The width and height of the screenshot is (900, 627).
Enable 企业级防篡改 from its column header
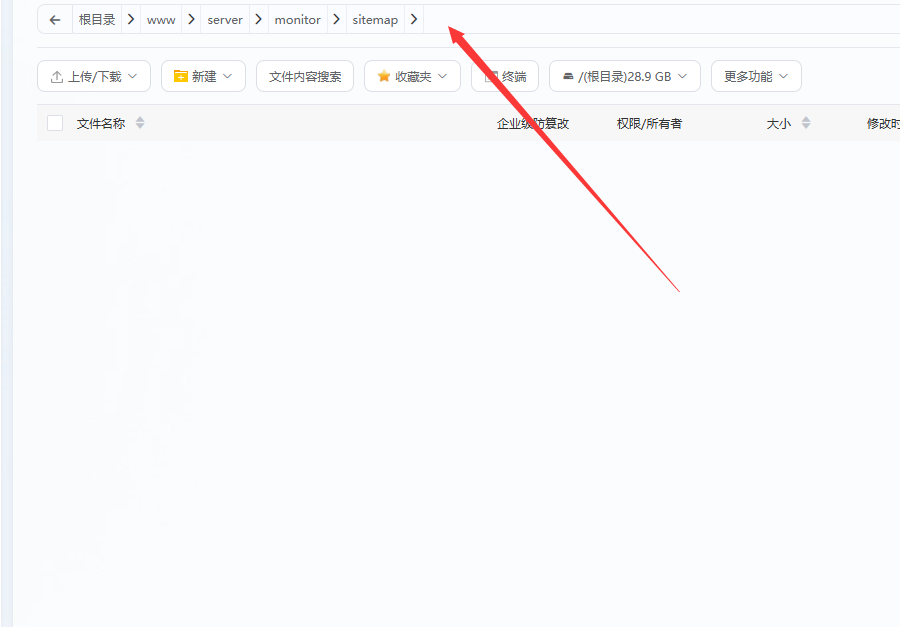pos(530,123)
